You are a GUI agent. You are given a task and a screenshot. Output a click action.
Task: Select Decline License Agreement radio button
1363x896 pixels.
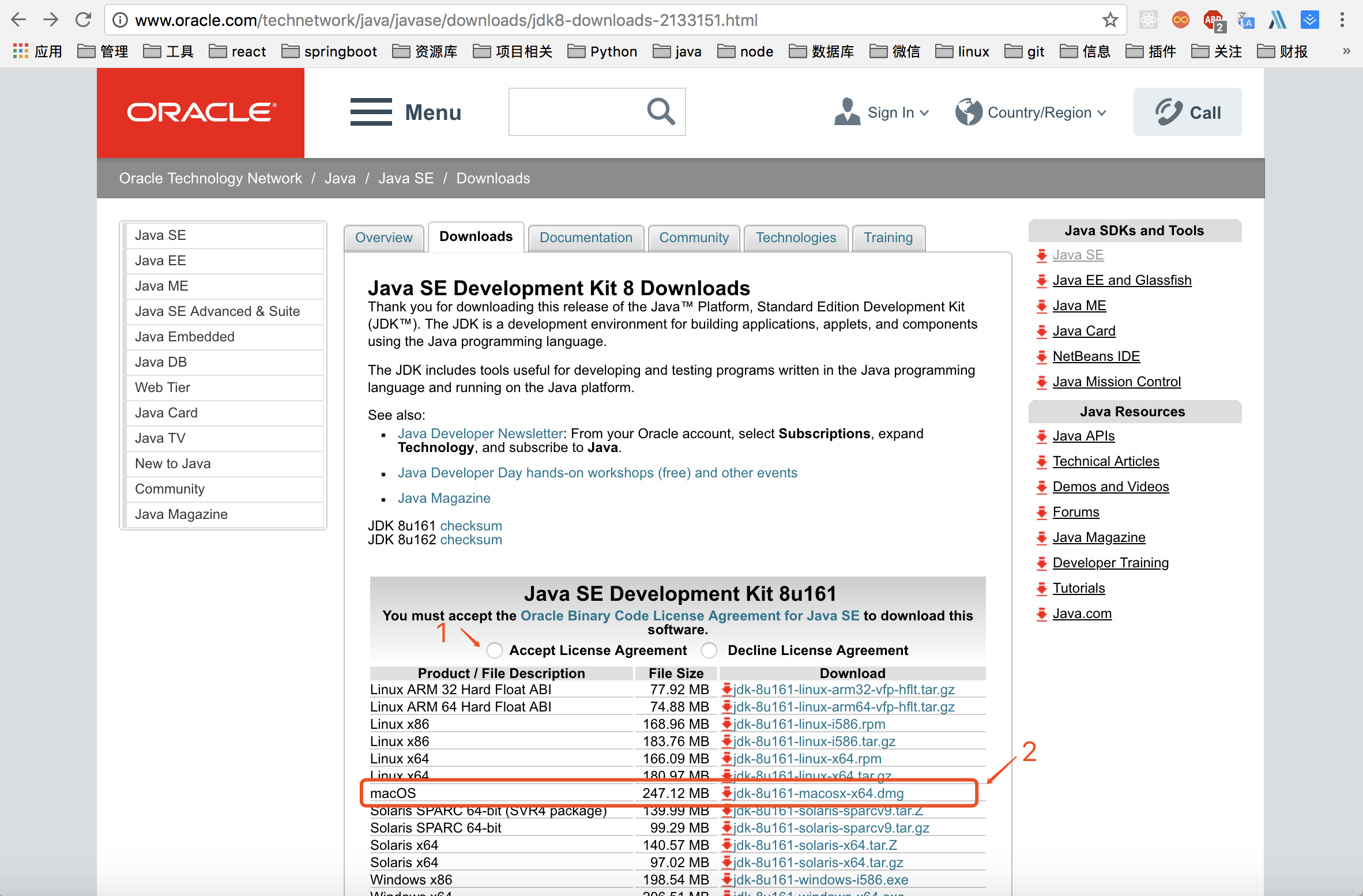(709, 650)
